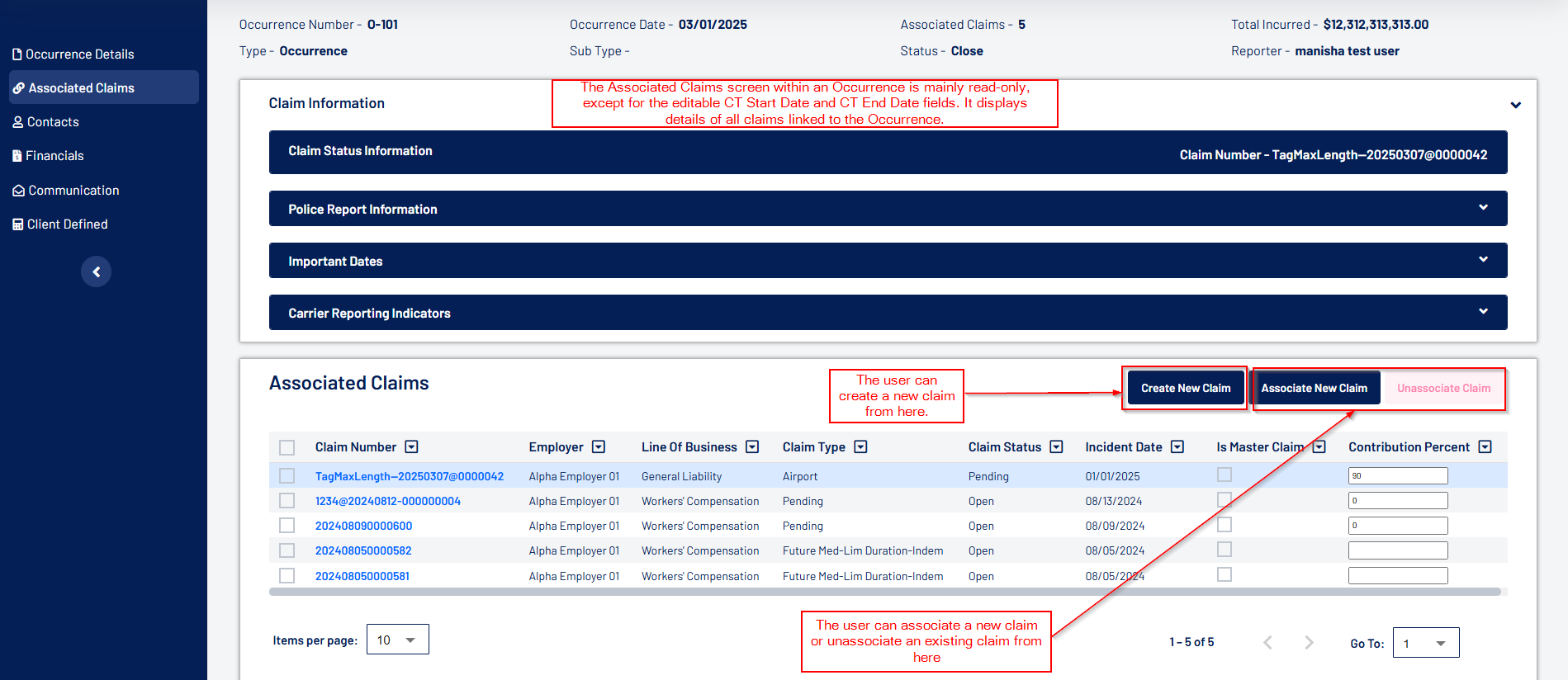
Task: Open Claim Type column filter icon
Action: pos(860,446)
